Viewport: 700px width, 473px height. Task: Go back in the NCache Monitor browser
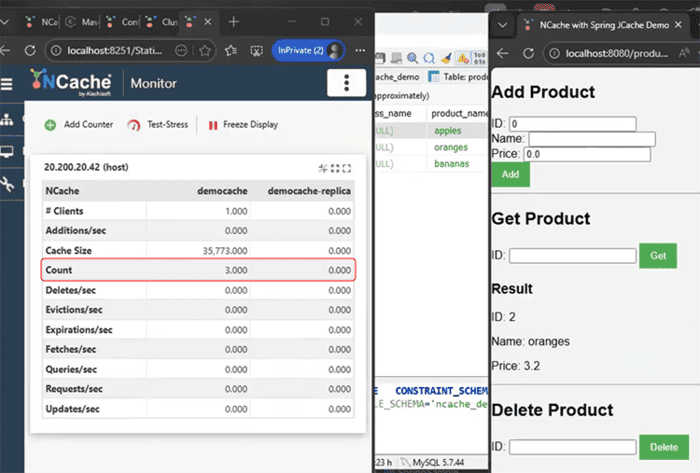tap(5, 50)
